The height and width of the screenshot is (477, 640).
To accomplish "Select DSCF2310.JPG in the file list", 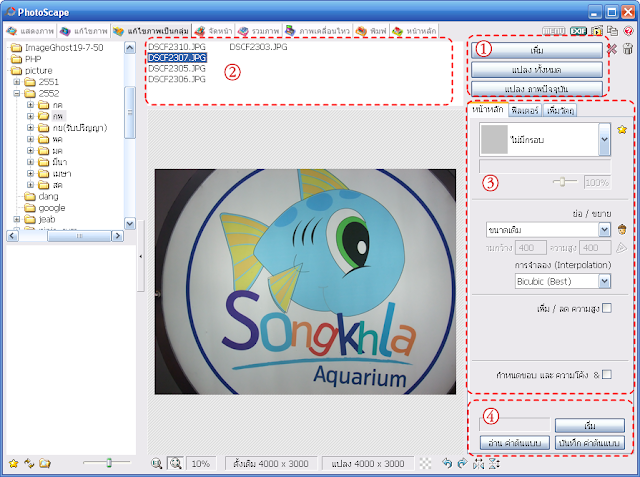I will point(176,47).
